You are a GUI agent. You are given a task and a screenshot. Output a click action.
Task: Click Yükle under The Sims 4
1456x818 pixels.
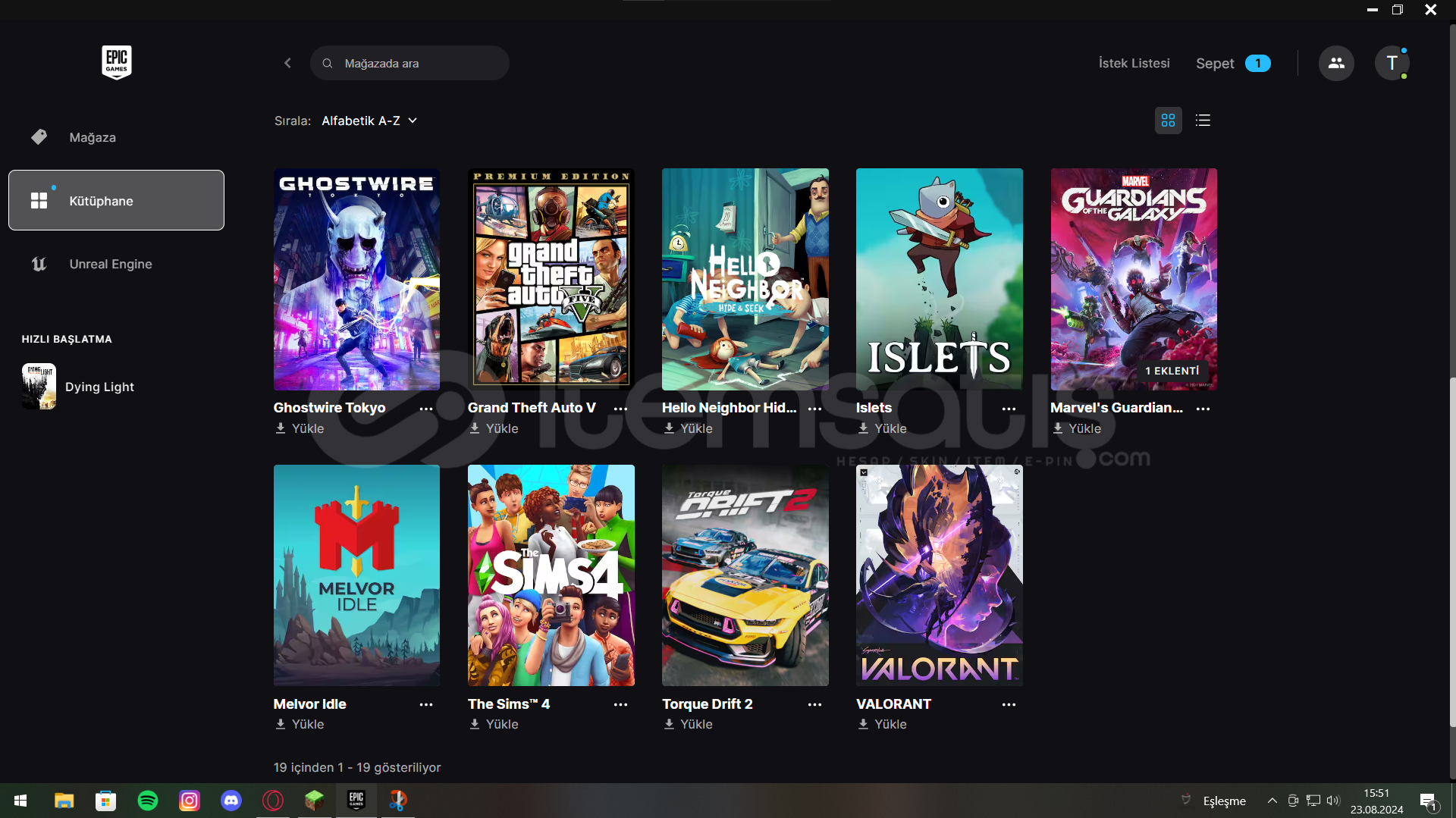pos(494,724)
